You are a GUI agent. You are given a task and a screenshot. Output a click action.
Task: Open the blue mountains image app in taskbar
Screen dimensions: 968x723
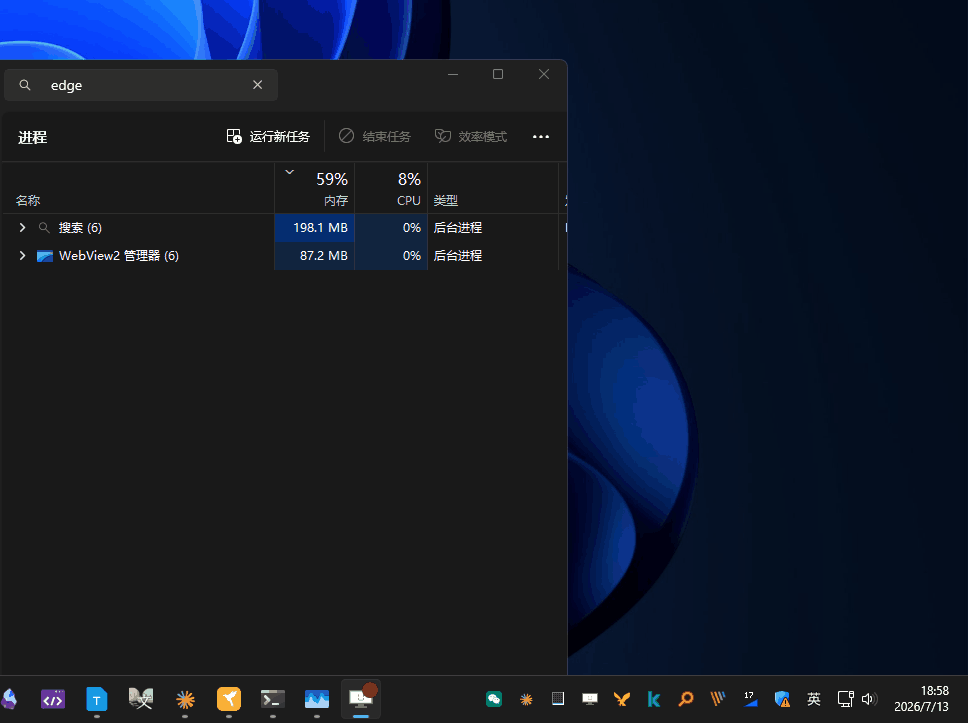coord(317,700)
